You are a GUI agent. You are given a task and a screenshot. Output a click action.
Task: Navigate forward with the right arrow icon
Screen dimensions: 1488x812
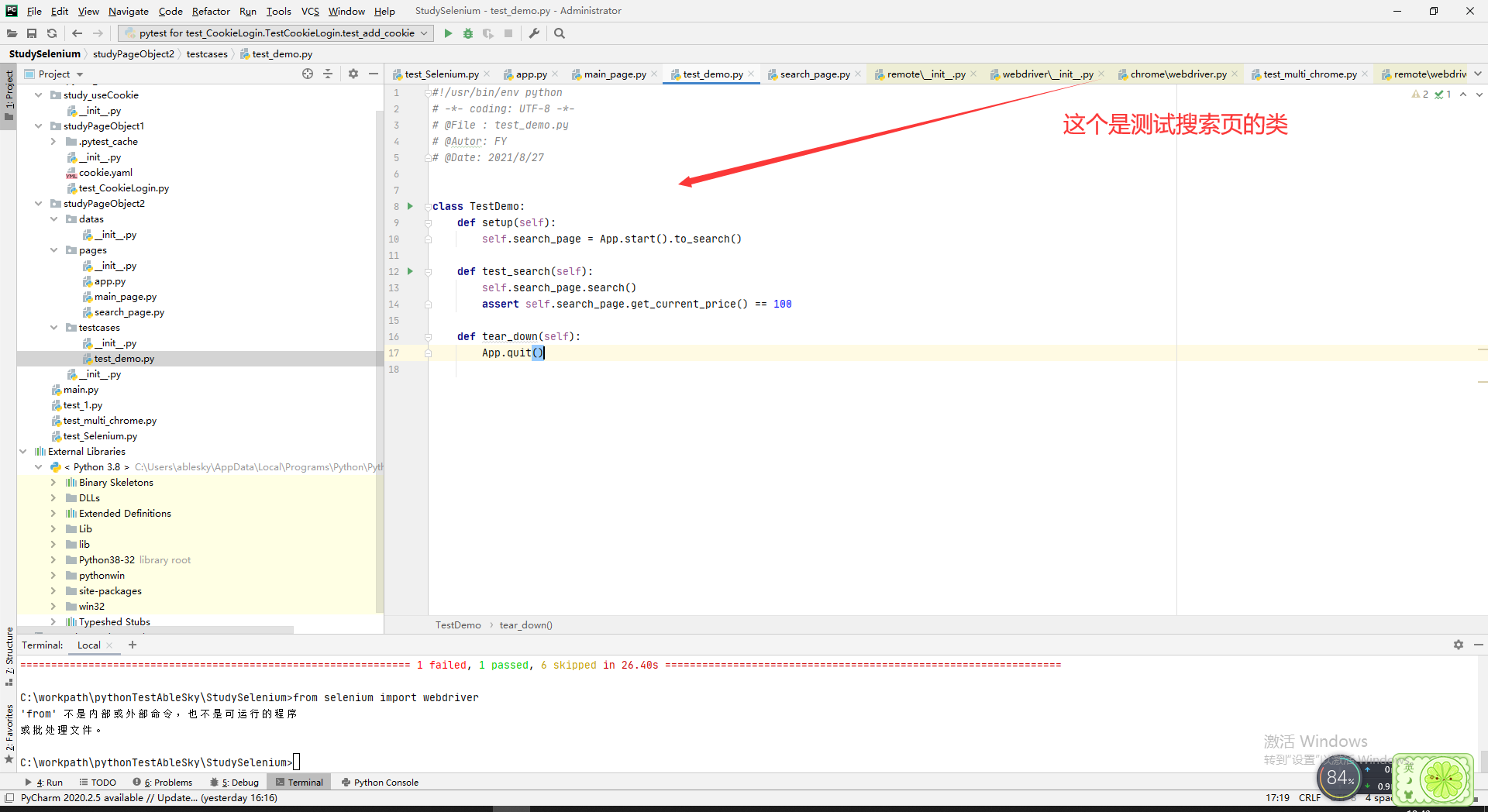[98, 33]
